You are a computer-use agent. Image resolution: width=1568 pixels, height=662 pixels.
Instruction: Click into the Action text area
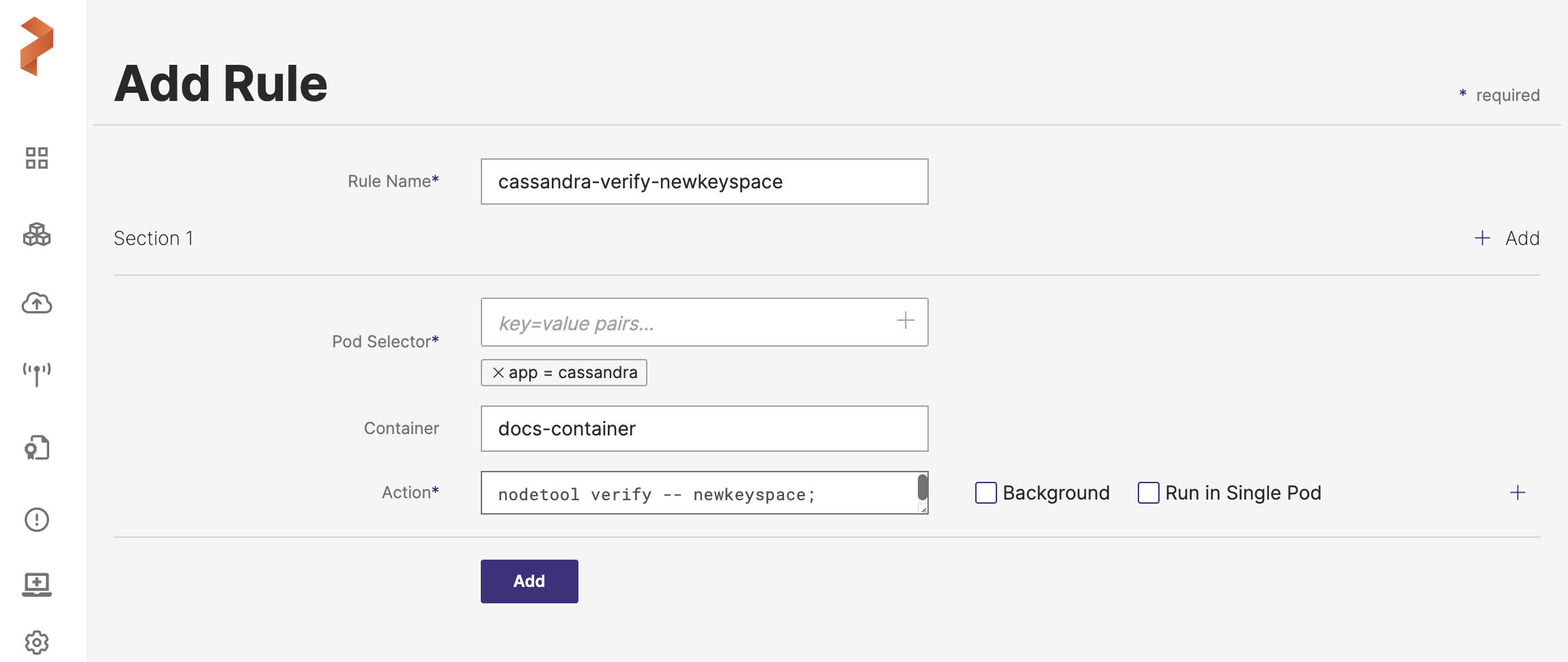click(697, 493)
